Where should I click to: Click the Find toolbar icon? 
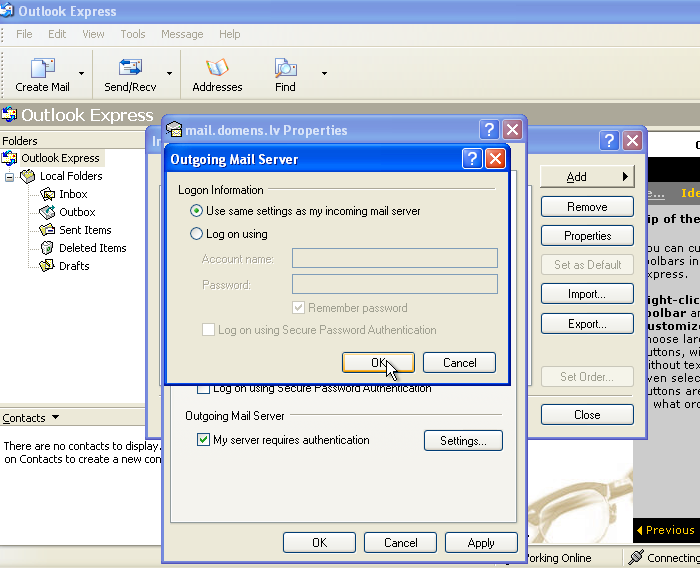[285, 68]
